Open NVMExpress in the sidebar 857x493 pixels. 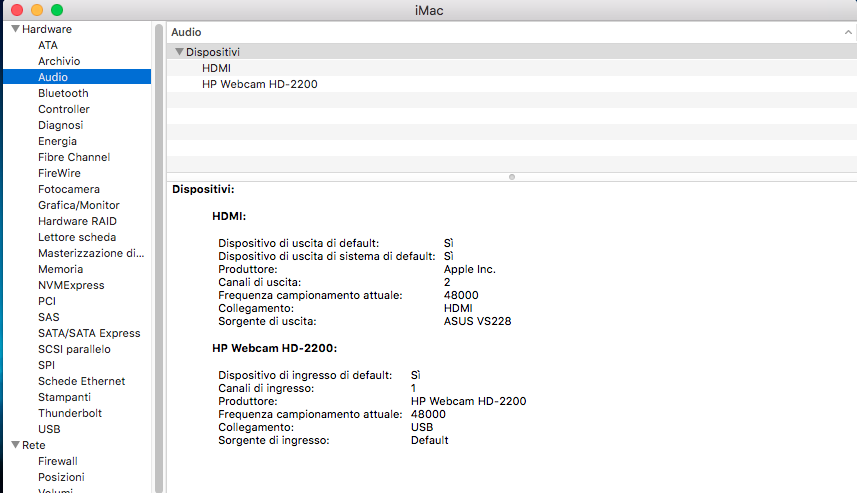(x=71, y=285)
